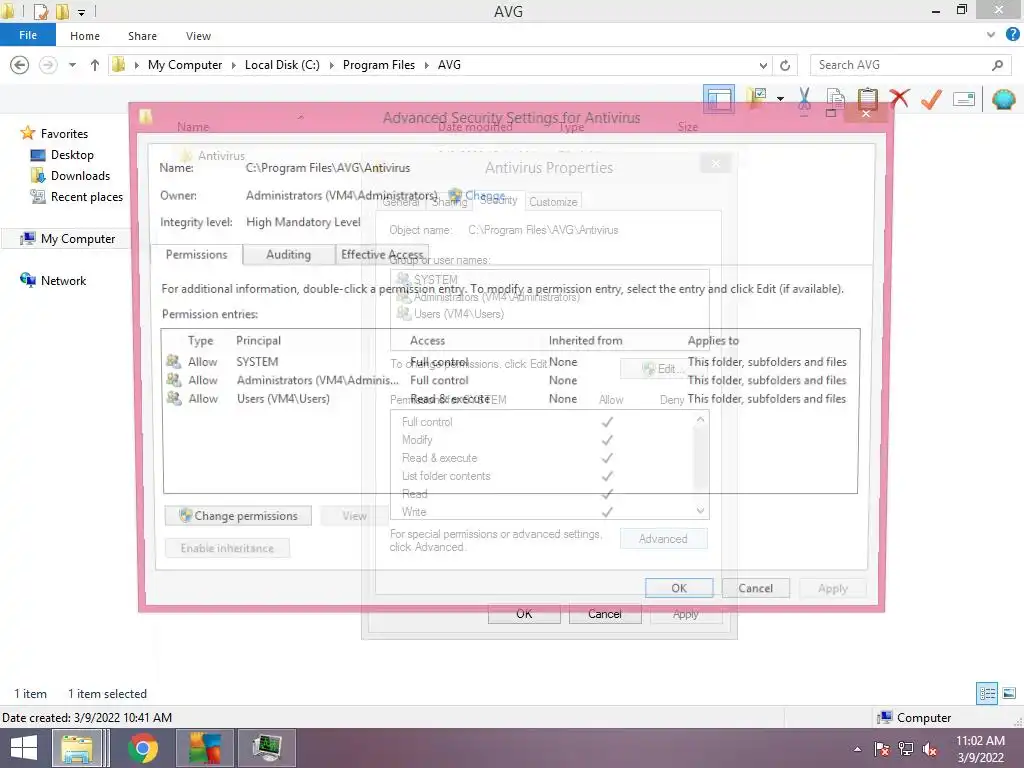Screen dimensions: 1024x768
Task: Click scroll-down arrow of the permissions list
Action: [x=700, y=511]
